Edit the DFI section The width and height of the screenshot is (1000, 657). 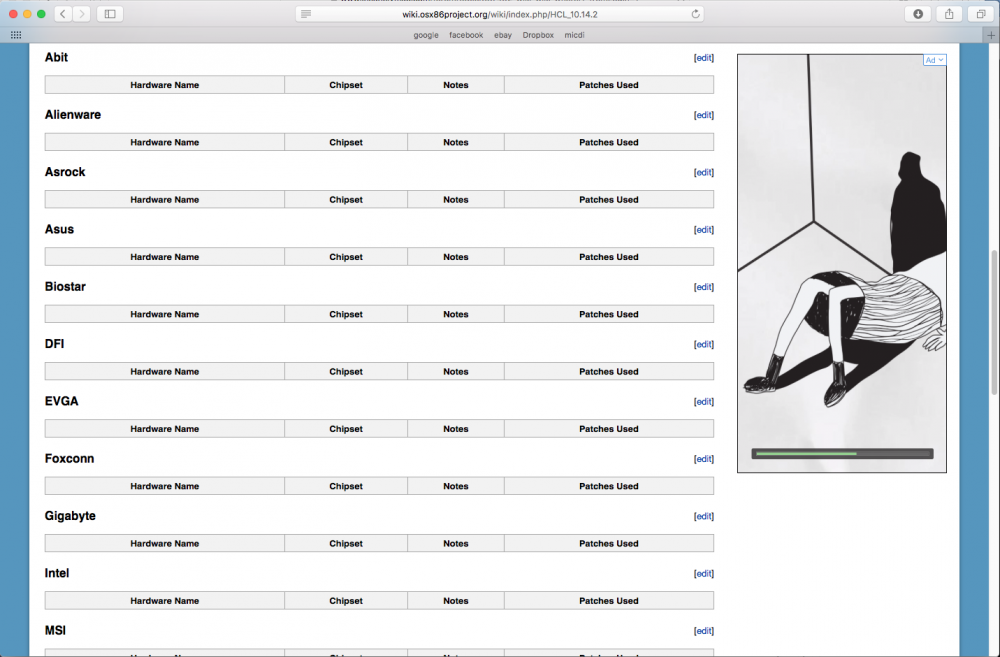click(703, 344)
